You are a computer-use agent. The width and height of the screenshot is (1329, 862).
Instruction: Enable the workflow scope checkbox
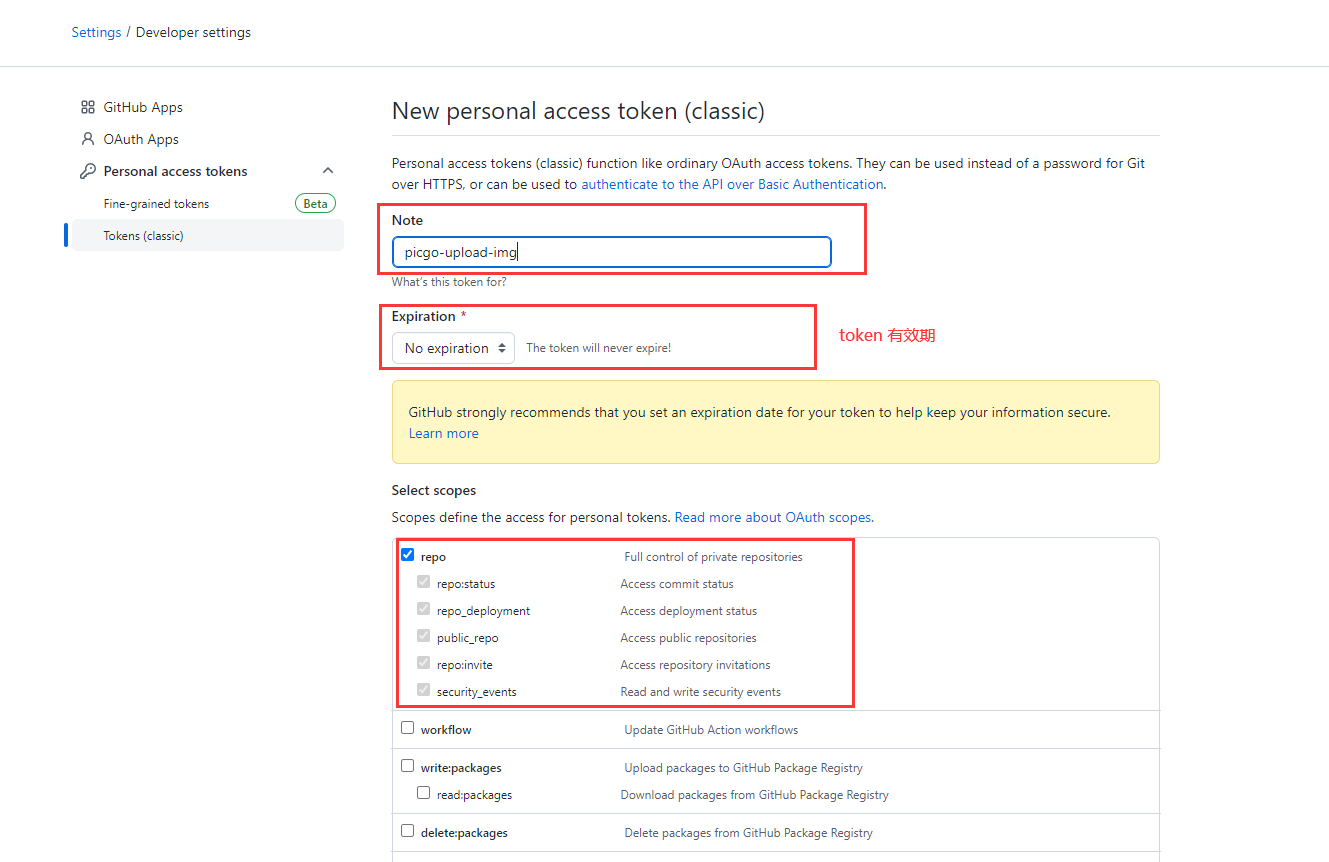pyautogui.click(x=407, y=728)
